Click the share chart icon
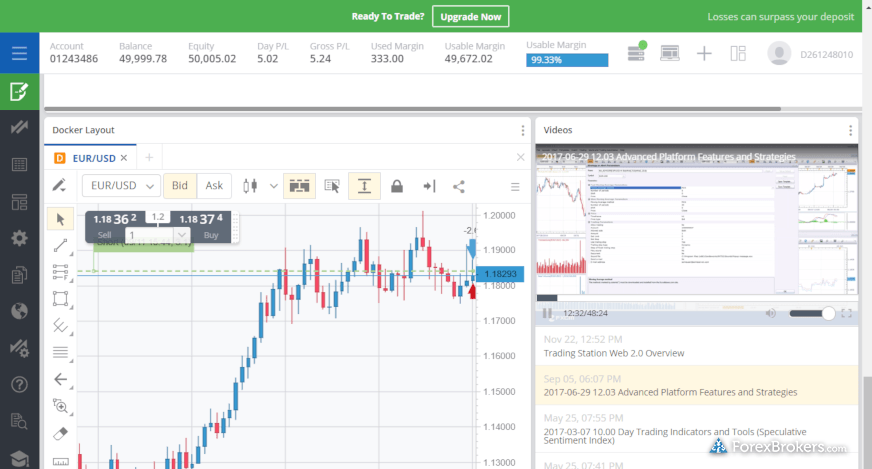The image size is (872, 469). point(459,186)
